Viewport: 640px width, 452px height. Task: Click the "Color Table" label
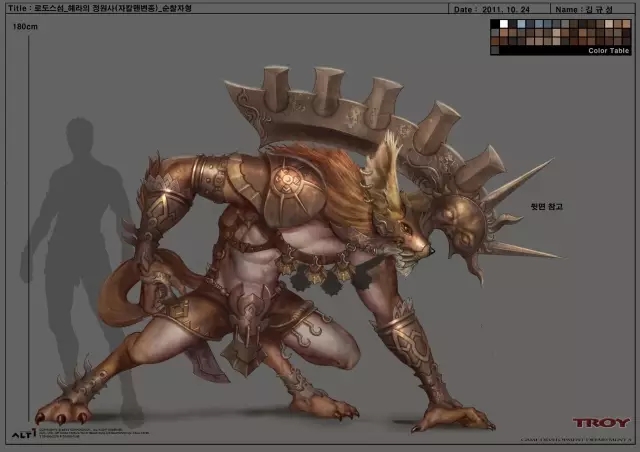[x=609, y=51]
